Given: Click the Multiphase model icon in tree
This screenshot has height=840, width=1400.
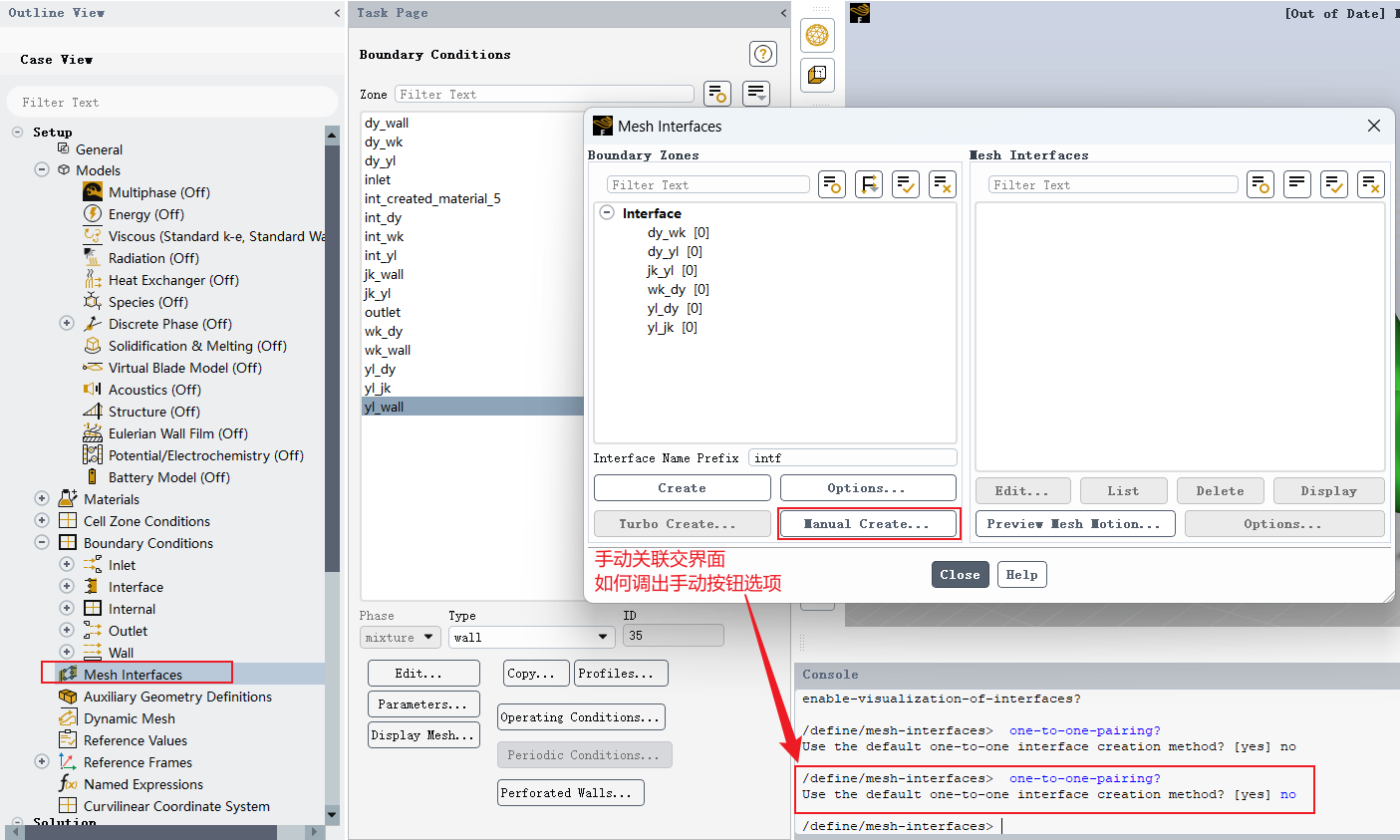Looking at the screenshot, I should [93, 192].
